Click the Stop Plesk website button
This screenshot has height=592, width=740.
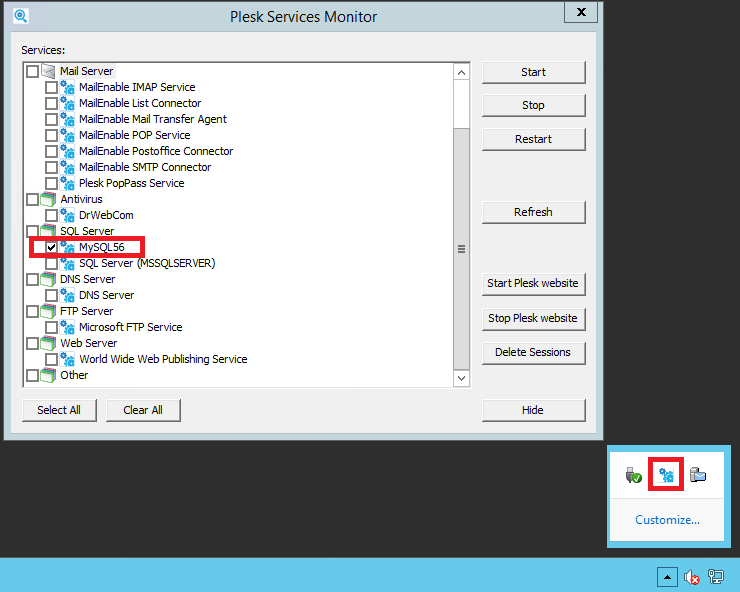coord(533,318)
